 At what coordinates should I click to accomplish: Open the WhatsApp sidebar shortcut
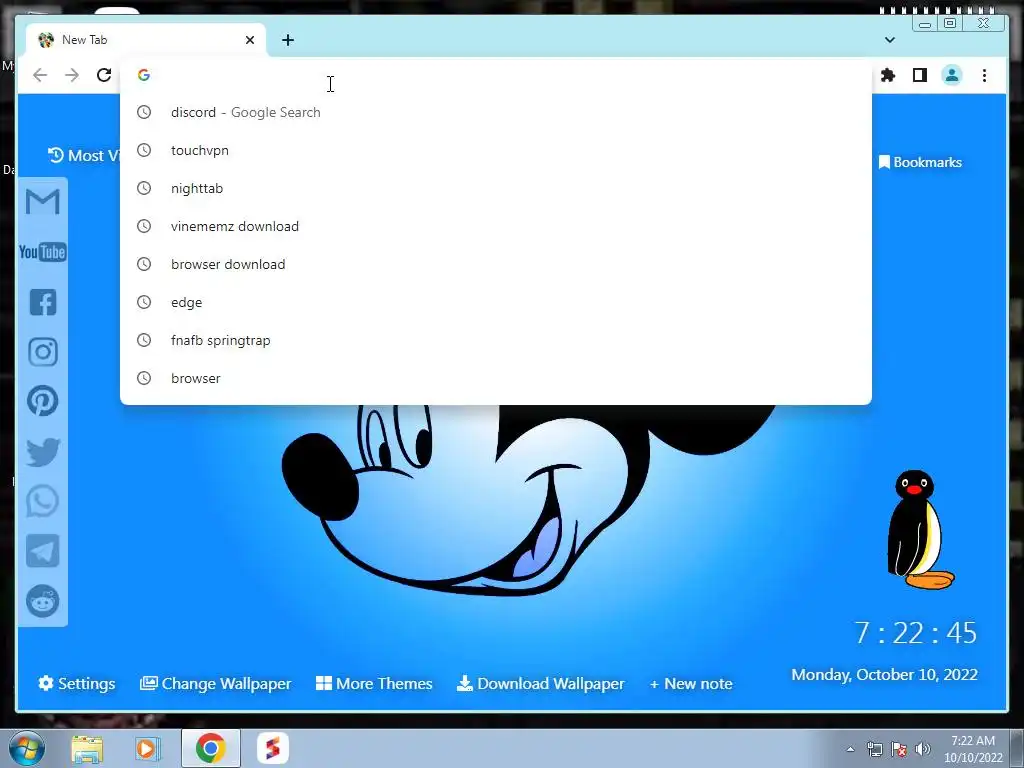point(42,501)
